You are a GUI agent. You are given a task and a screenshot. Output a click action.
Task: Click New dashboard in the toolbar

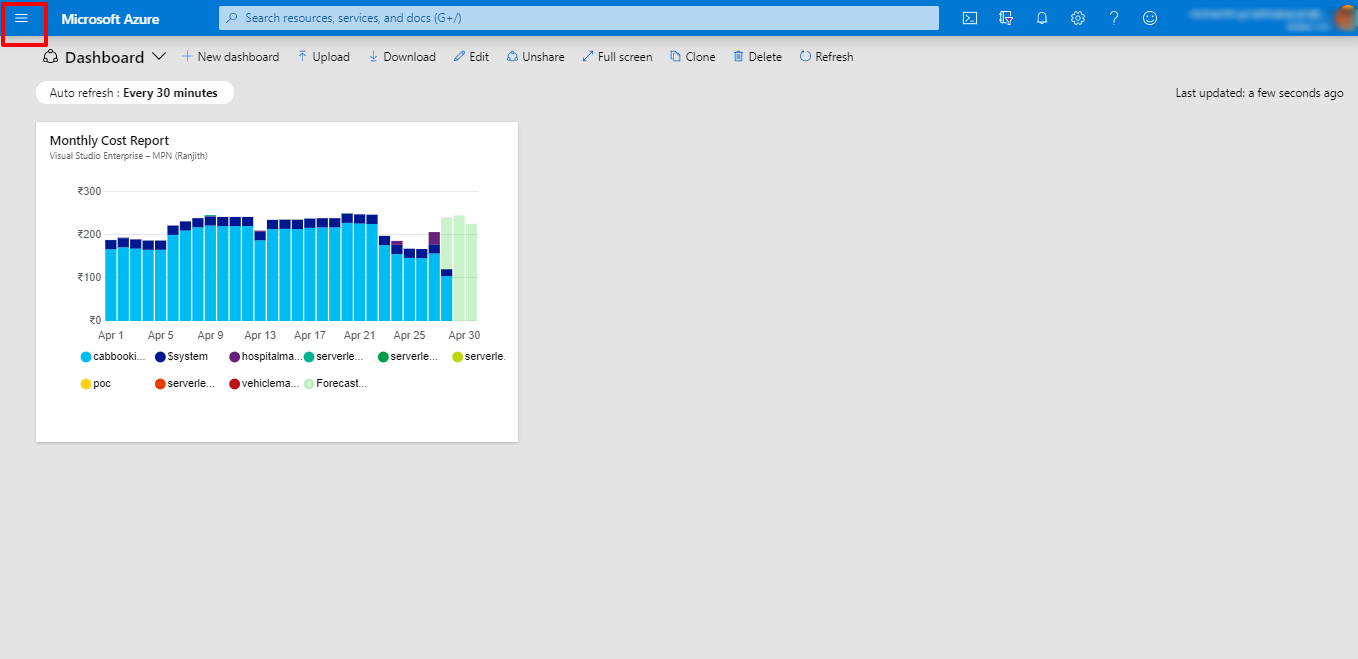230,57
